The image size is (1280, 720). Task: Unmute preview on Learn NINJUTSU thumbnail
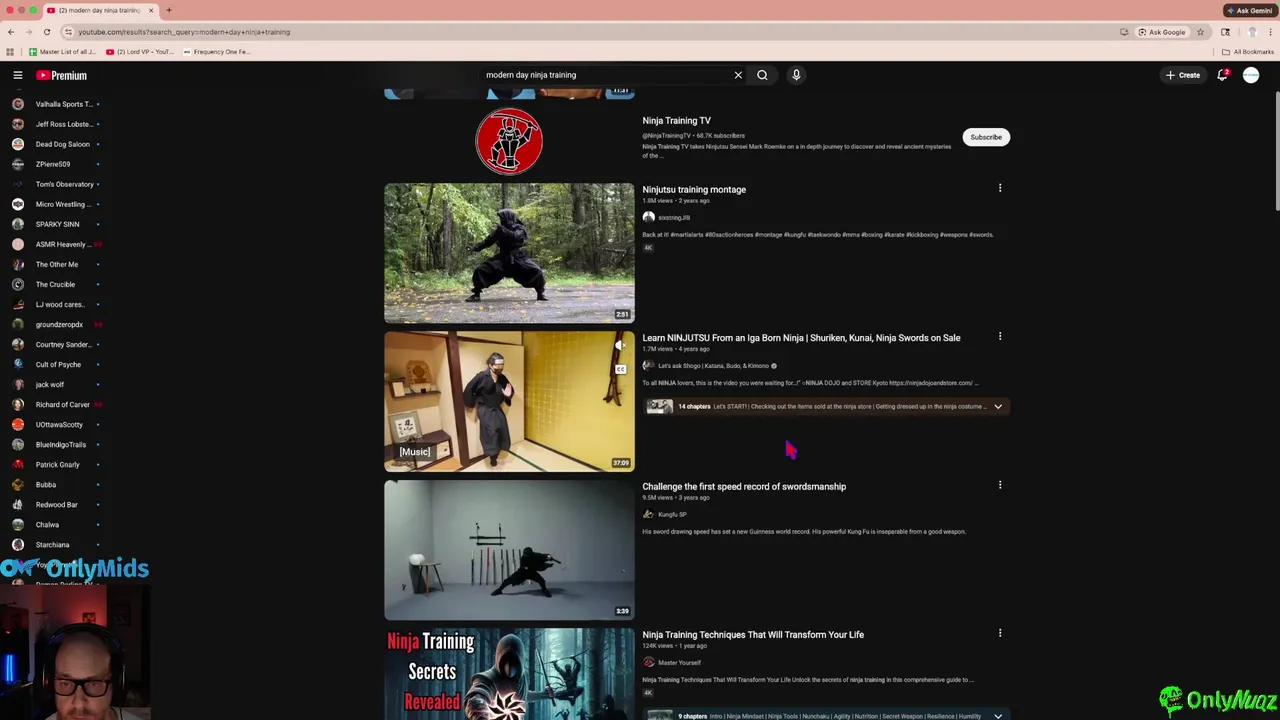[x=620, y=346]
